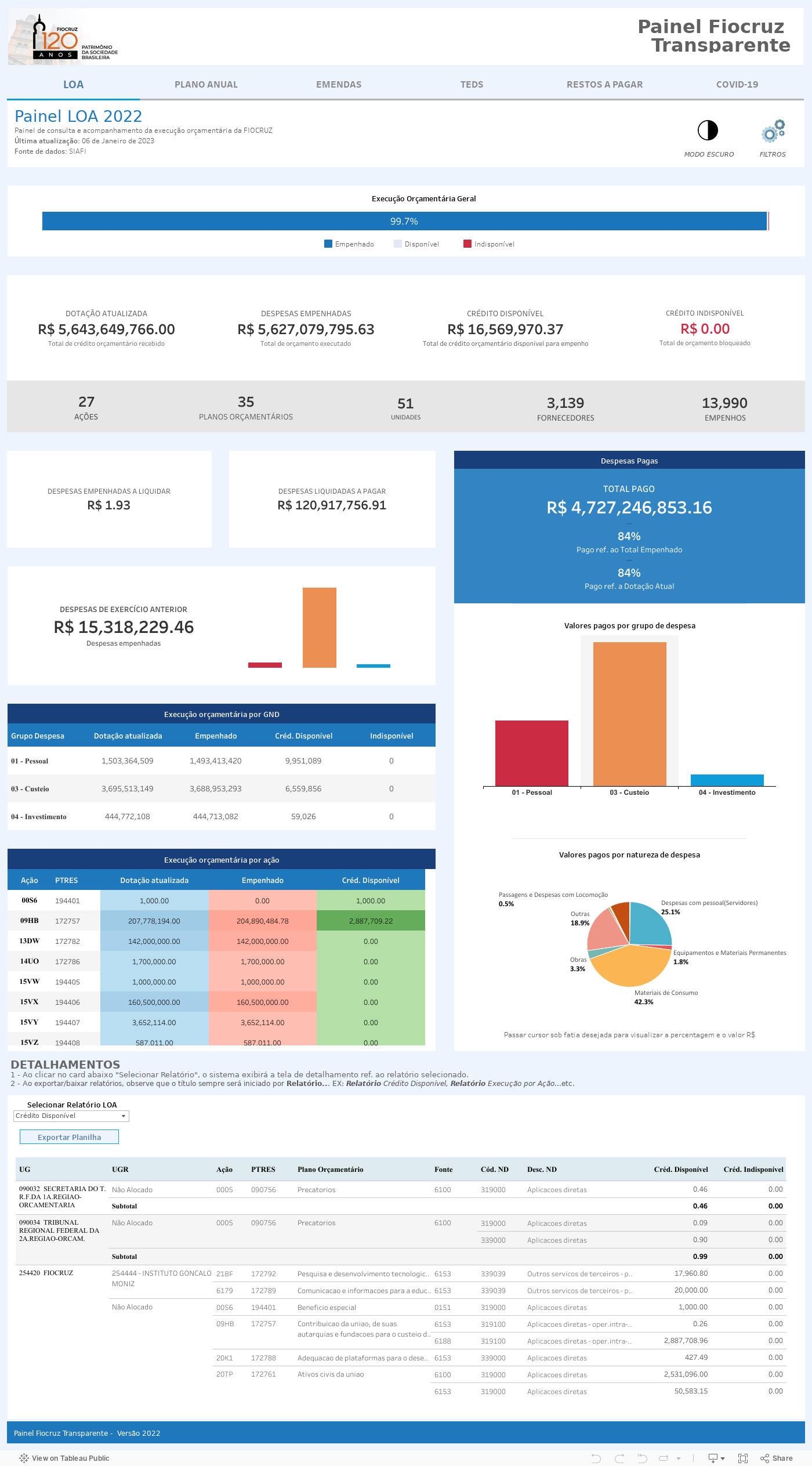Open the Filtros gear icon
Viewport: 812px width, 1466px height.
[x=773, y=131]
